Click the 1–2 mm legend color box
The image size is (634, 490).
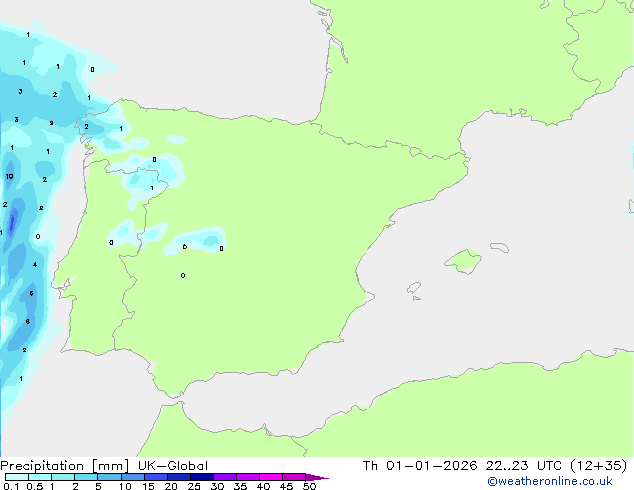pyautogui.click(x=63, y=477)
